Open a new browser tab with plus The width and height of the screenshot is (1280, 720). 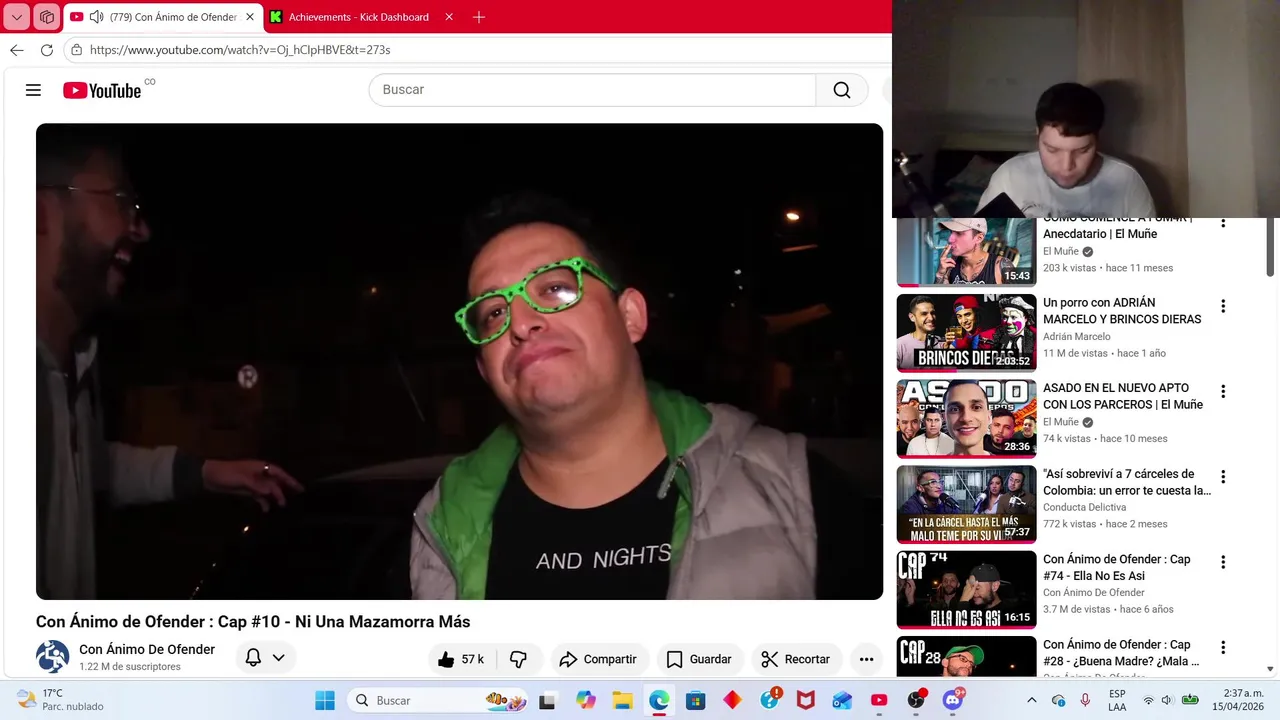coord(479,17)
